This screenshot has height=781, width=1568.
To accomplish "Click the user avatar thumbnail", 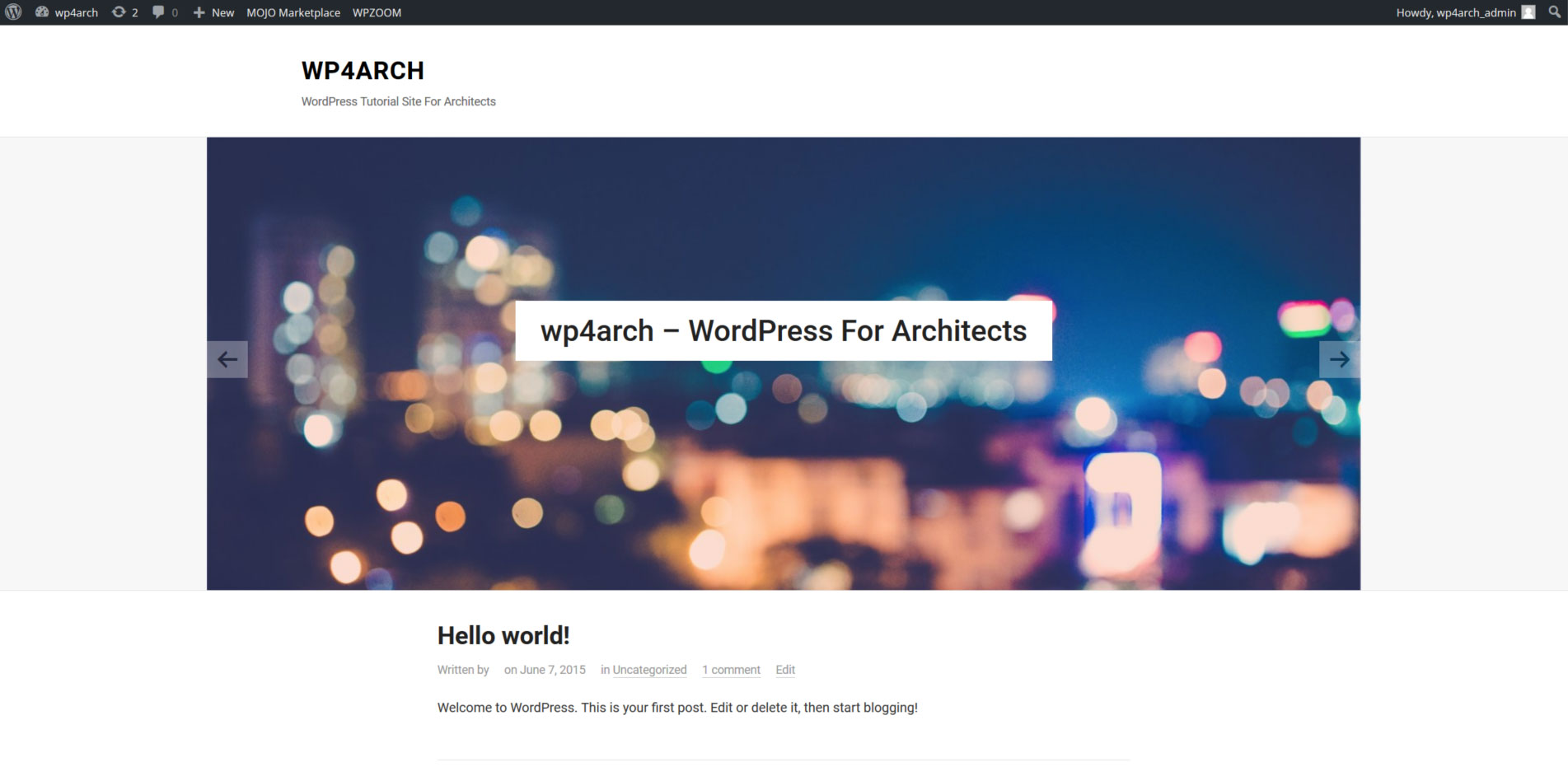I will pos(1528,12).
